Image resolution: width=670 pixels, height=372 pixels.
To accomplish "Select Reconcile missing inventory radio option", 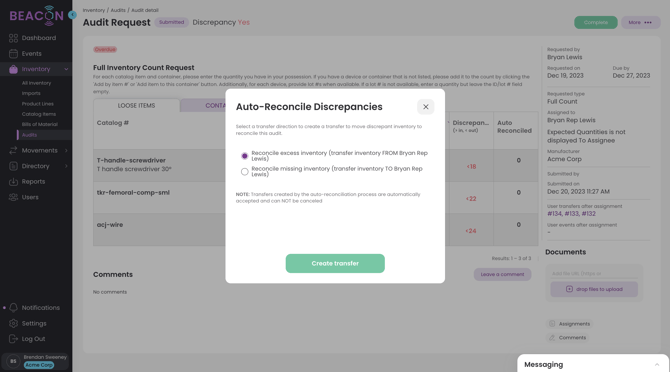I will [x=244, y=172].
